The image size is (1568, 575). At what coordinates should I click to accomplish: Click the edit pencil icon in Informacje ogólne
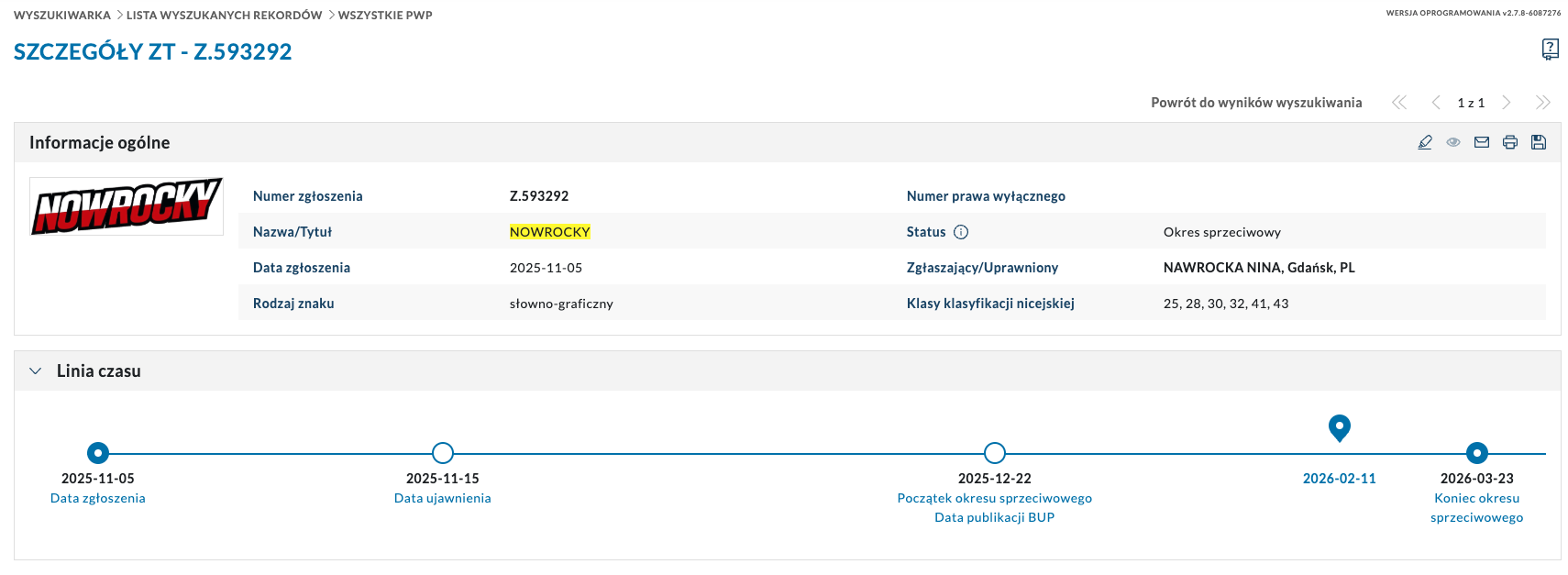1425,142
